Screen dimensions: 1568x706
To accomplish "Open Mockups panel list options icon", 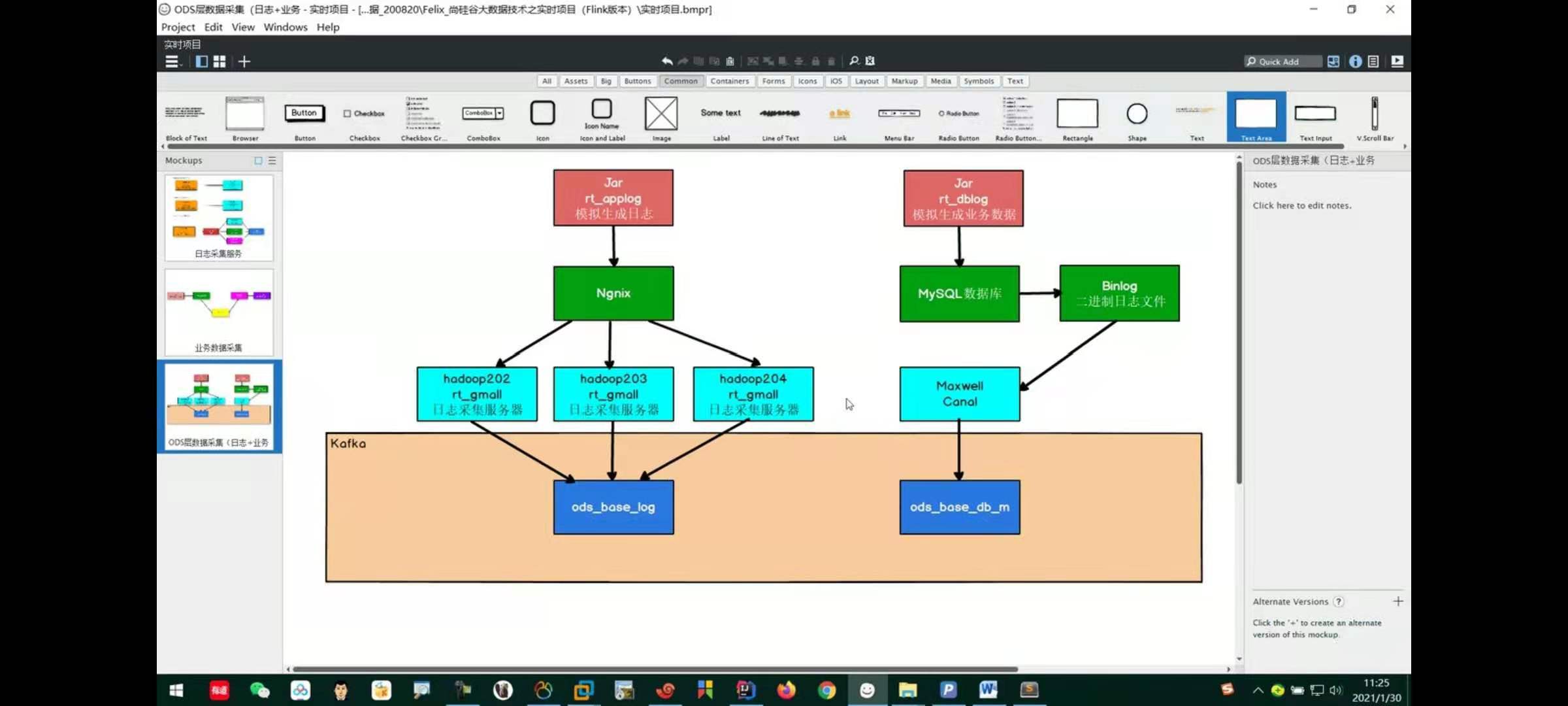I will [272, 160].
